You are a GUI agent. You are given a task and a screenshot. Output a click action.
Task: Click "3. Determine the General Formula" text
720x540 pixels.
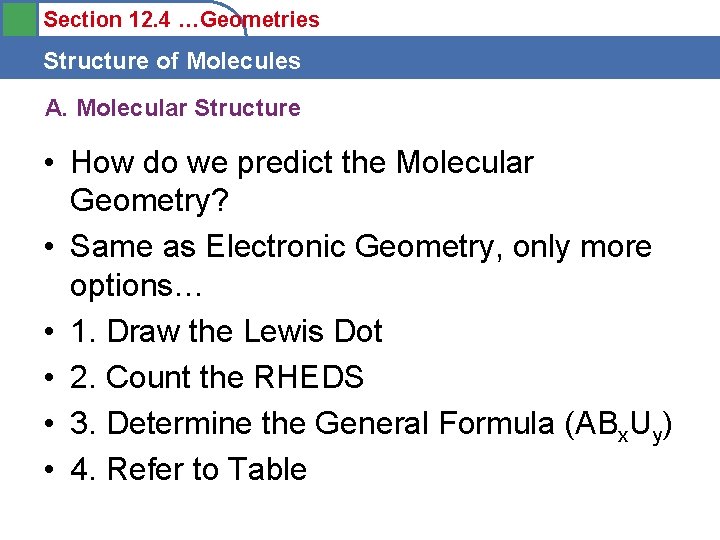[x=313, y=423]
